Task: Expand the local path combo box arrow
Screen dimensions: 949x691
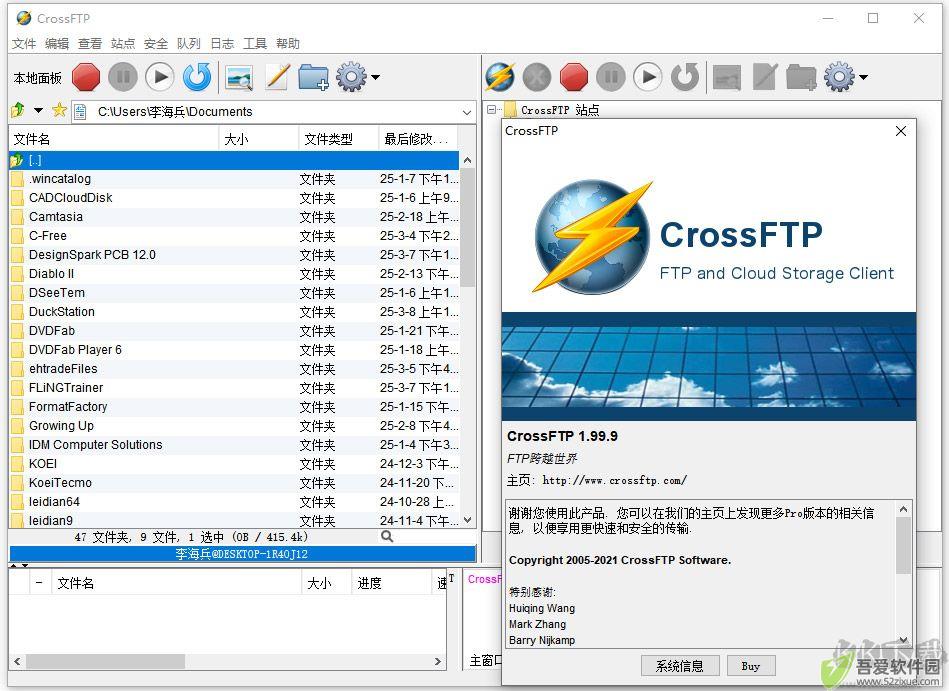Action: [x=467, y=112]
